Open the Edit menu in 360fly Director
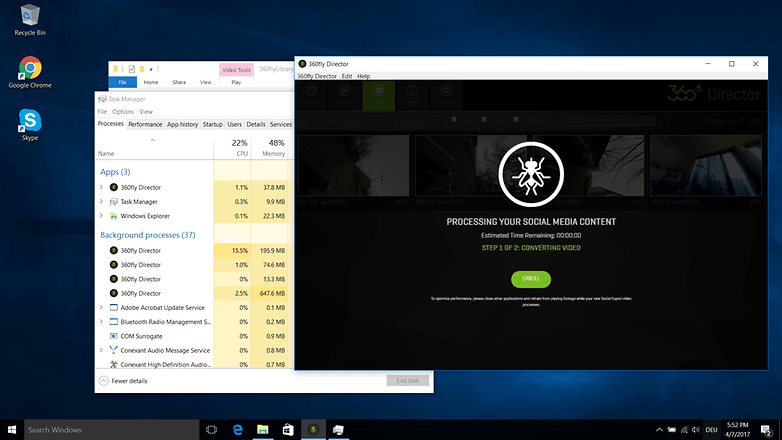The width and height of the screenshot is (782, 440). (347, 76)
